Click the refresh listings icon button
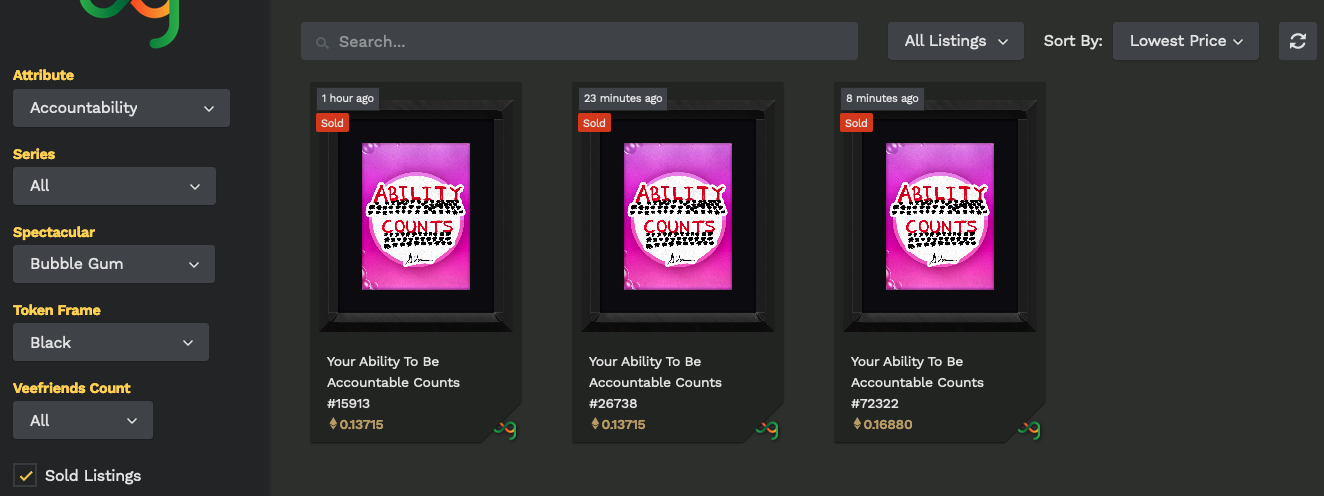Image resolution: width=1324 pixels, height=496 pixels. [x=1297, y=41]
